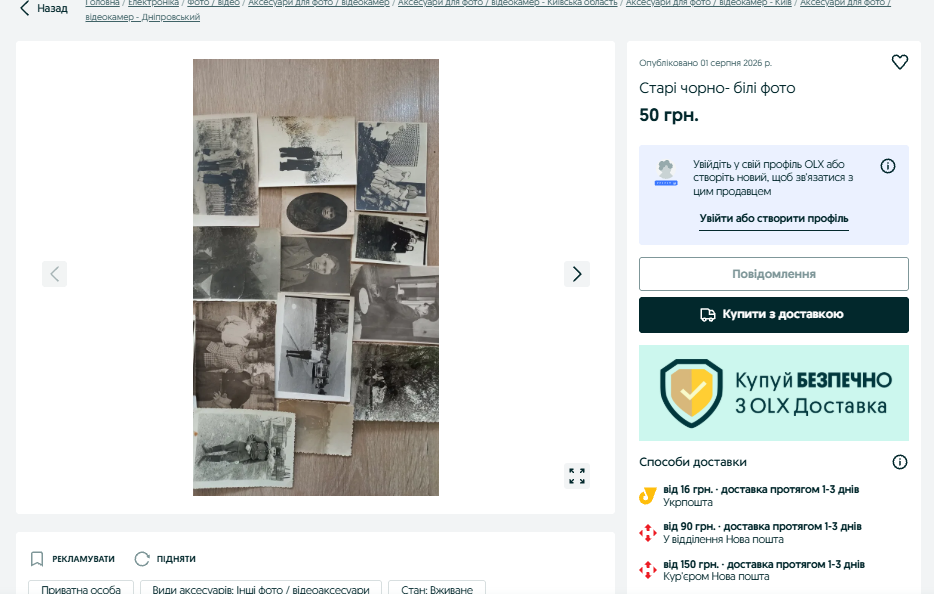Click the main listing photo
Screen dimensions: 934x594
(x=316, y=277)
